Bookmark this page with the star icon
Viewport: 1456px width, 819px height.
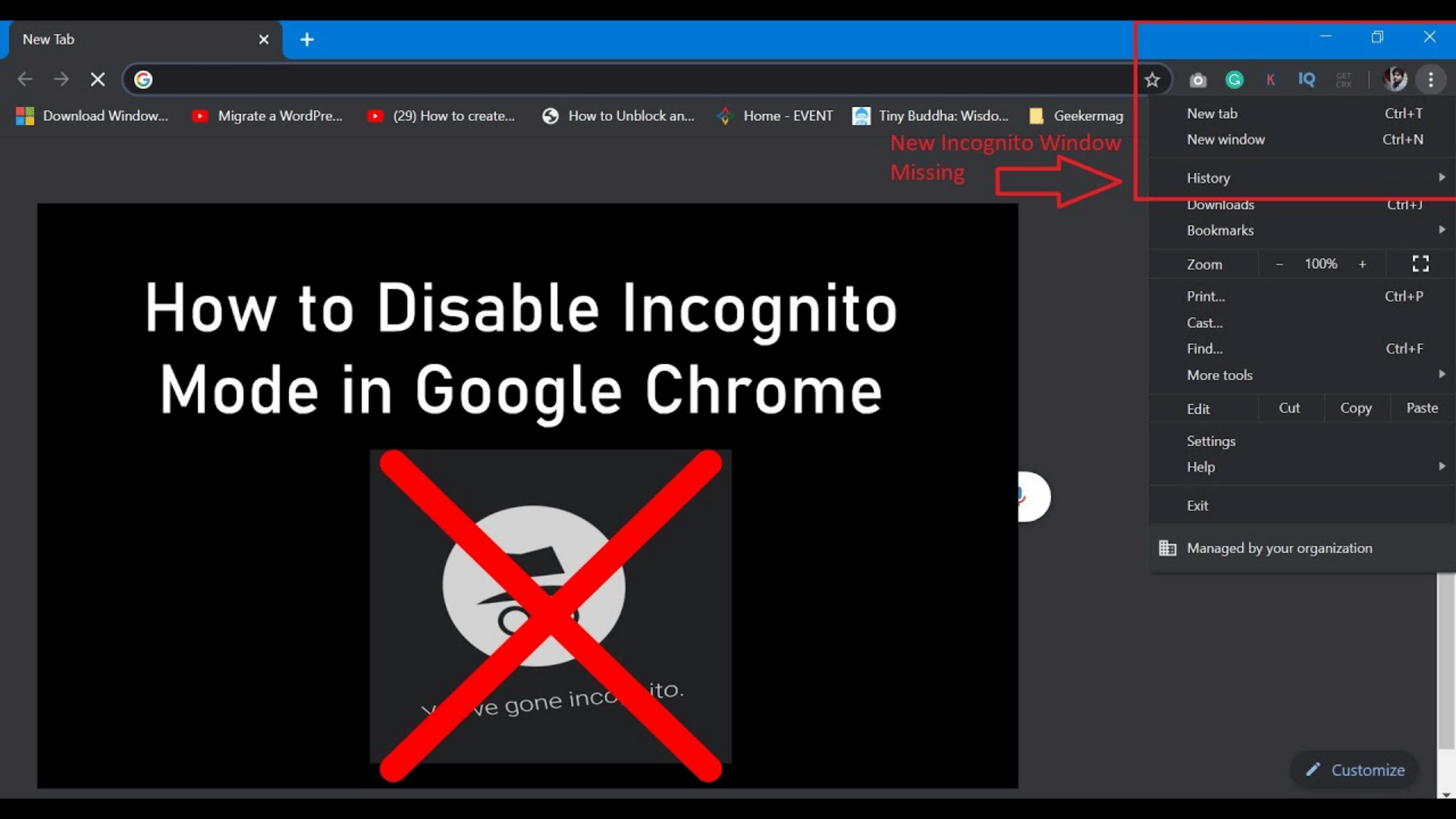[1152, 80]
